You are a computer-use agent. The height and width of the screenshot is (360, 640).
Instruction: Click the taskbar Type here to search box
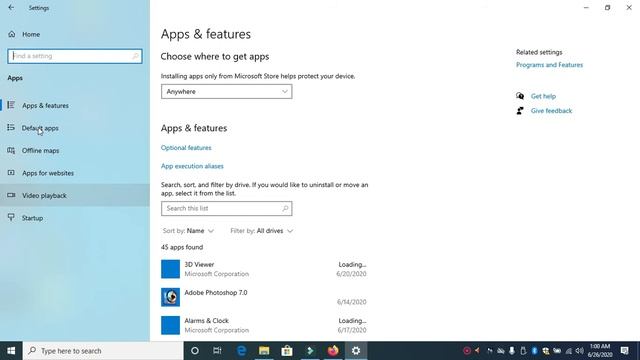[x=103, y=351]
